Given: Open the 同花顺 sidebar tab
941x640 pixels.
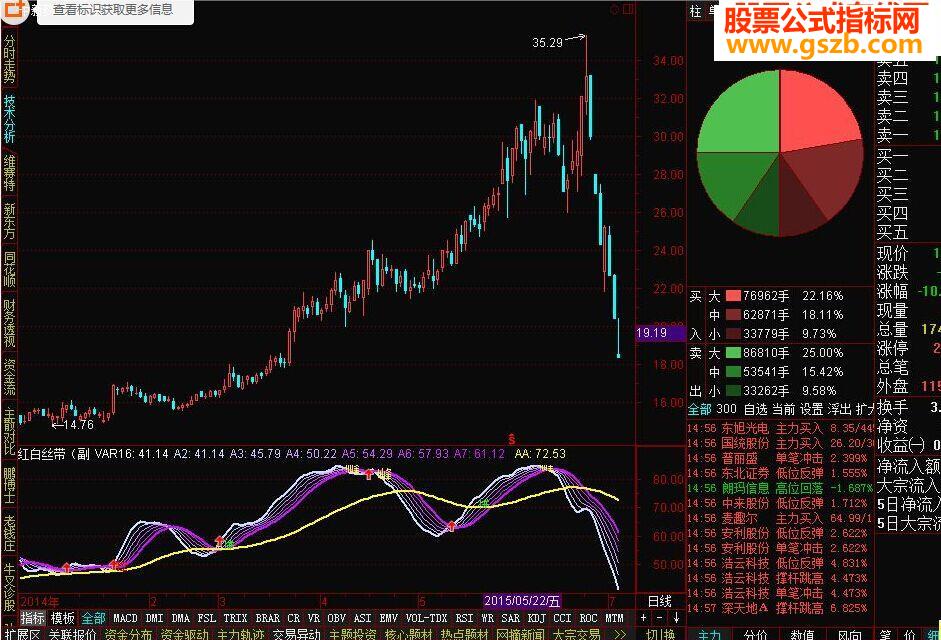Looking at the screenshot, I should [x=9, y=269].
